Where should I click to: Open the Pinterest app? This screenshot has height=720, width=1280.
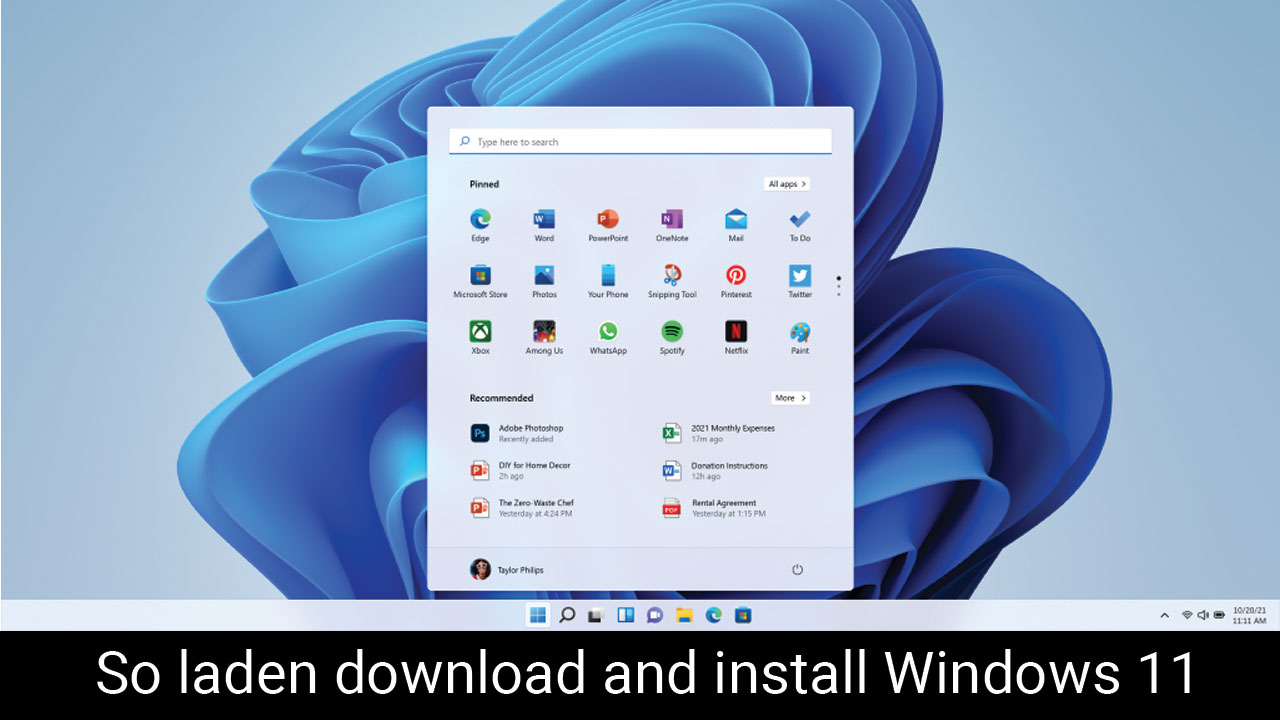736,281
